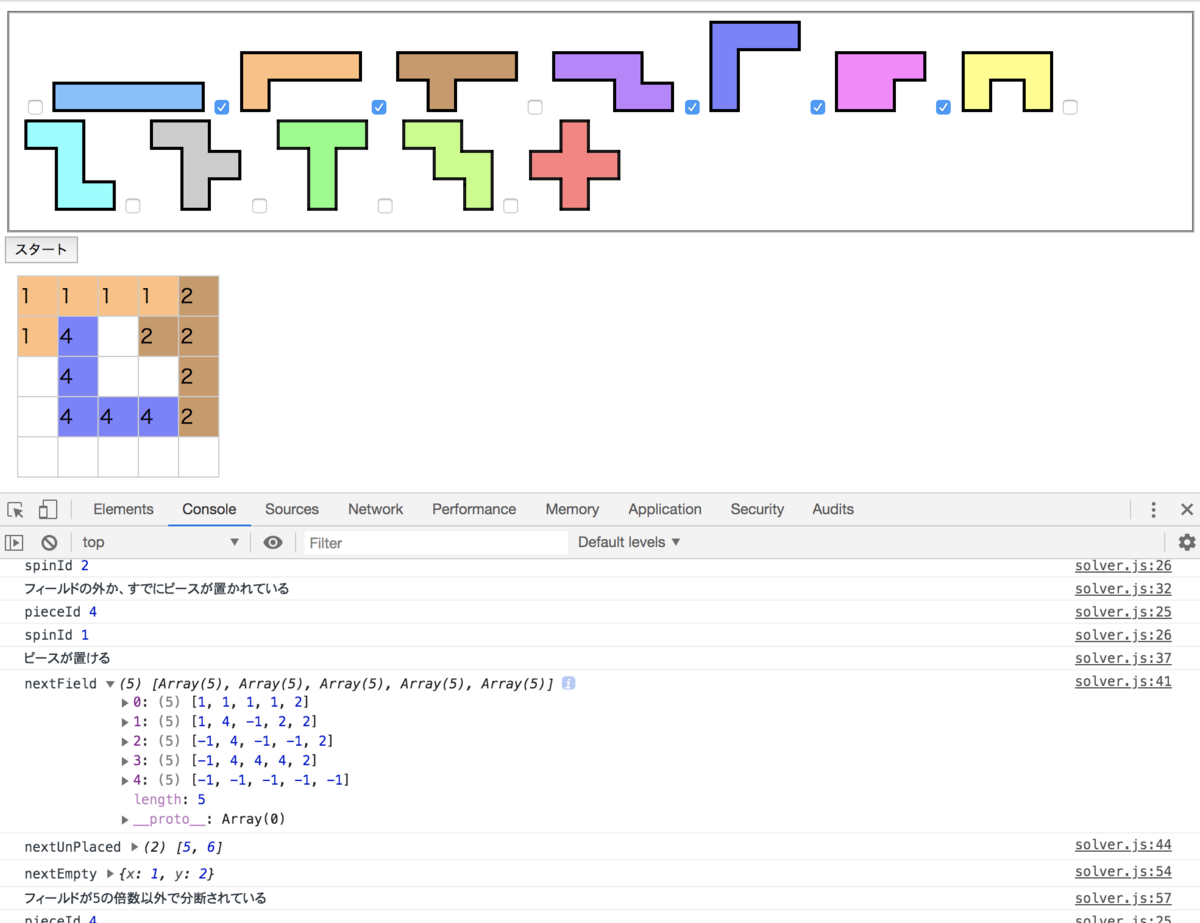Check the box before the green T piece
The height and width of the screenshot is (923, 1200).
(260, 206)
